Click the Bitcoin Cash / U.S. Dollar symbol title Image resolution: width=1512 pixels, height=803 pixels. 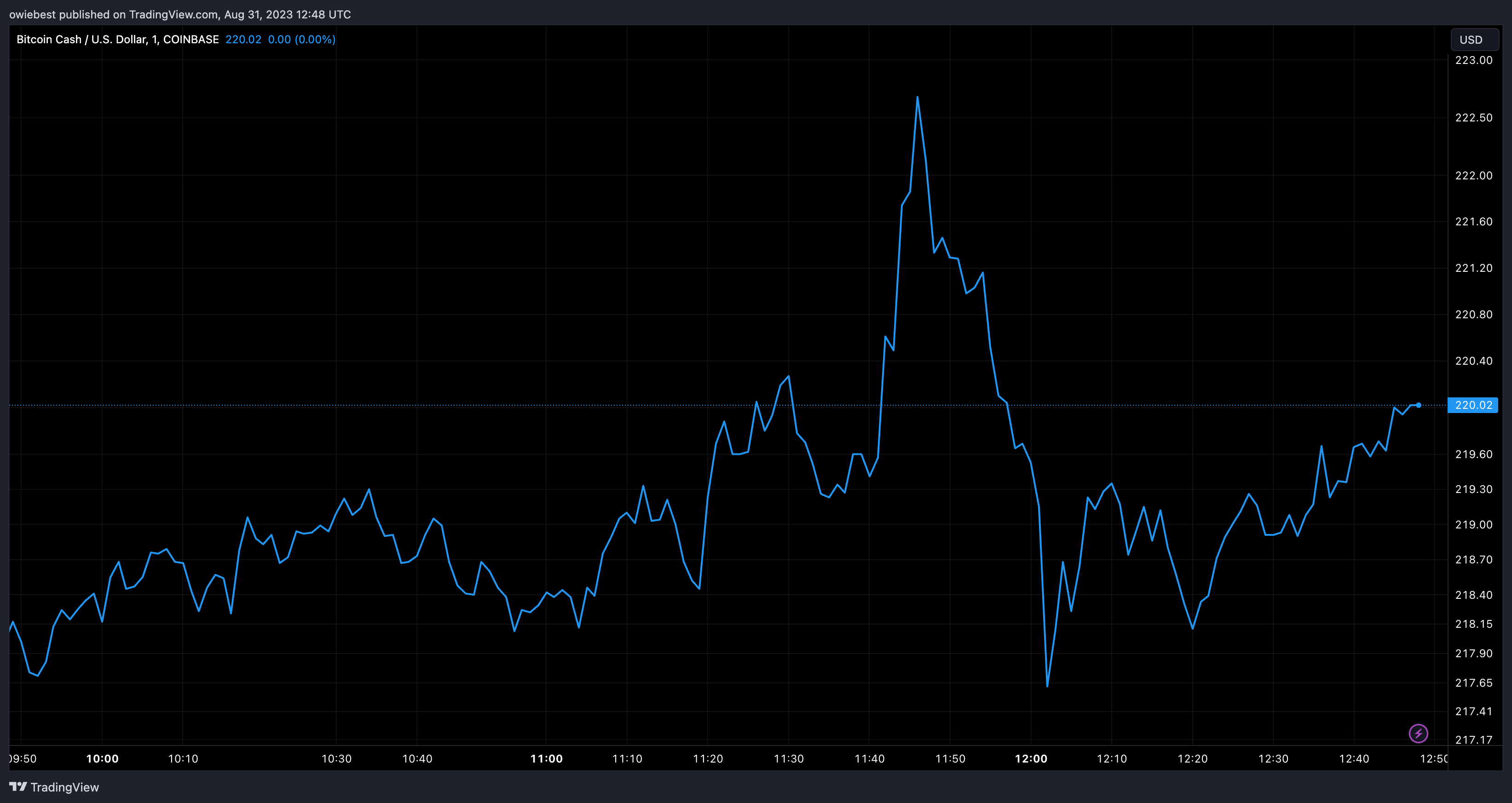click(x=117, y=39)
